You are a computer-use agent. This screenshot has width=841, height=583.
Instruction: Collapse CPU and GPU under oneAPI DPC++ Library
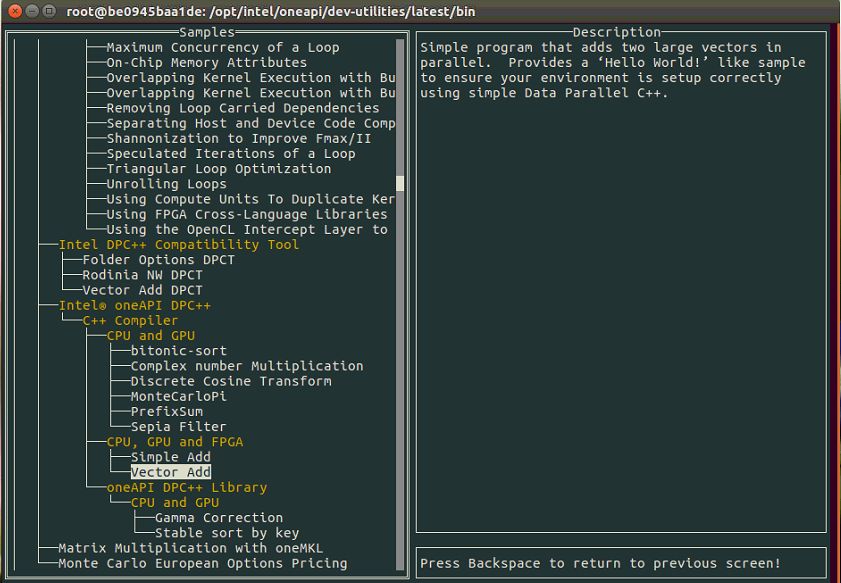(x=175, y=503)
